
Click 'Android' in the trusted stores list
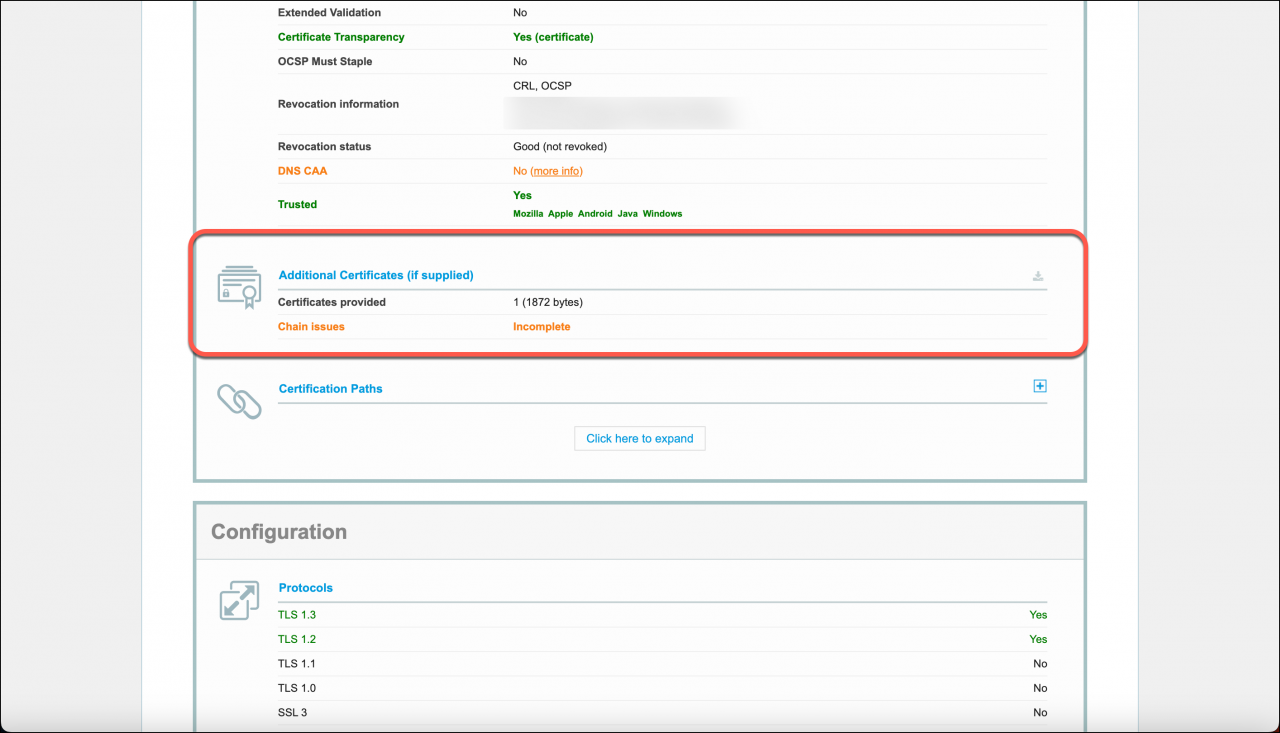pos(595,214)
